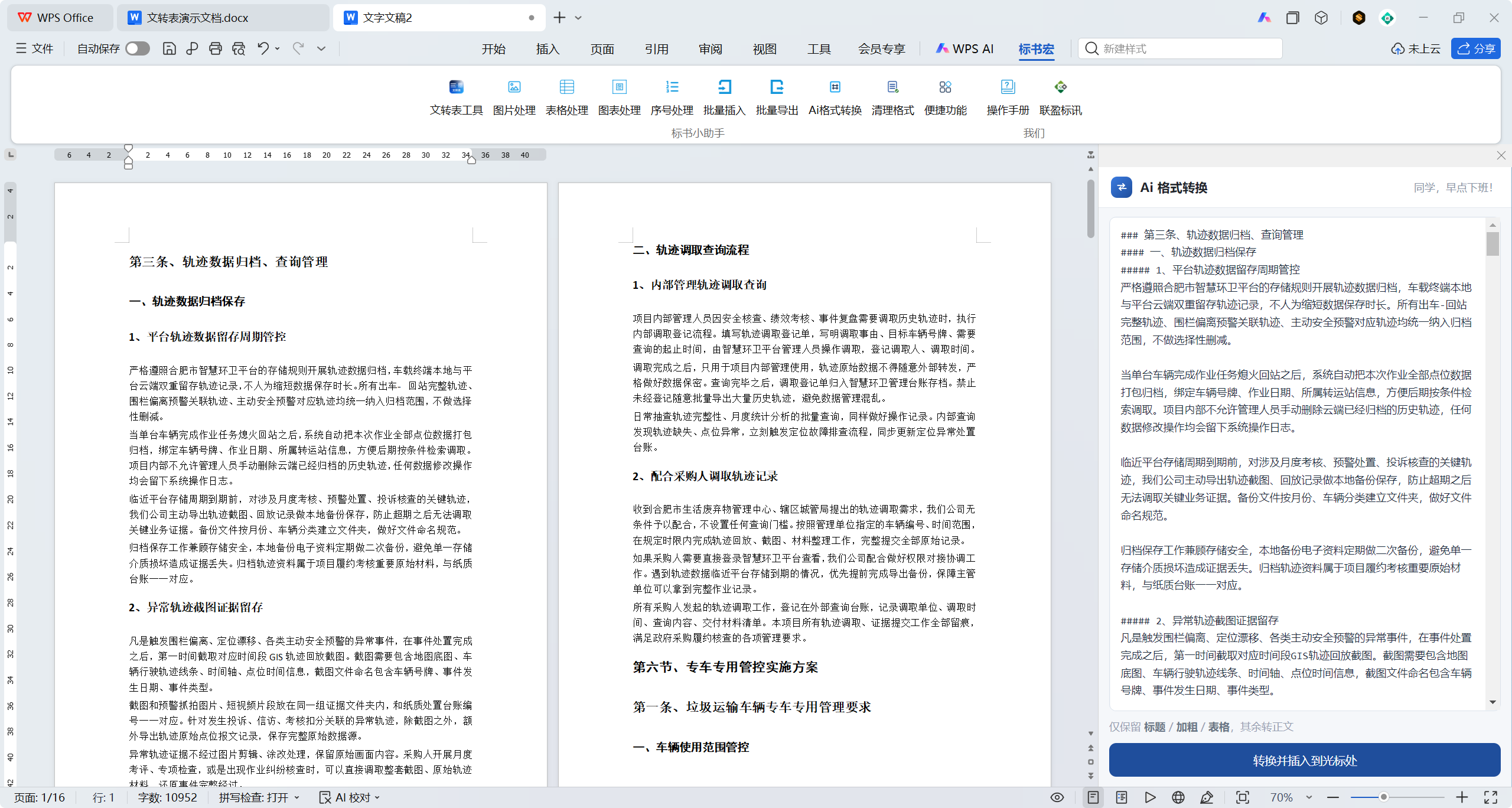This screenshot has height=808, width=1512.
Task: Click the print icon in quick toolbar
Action: (x=215, y=49)
